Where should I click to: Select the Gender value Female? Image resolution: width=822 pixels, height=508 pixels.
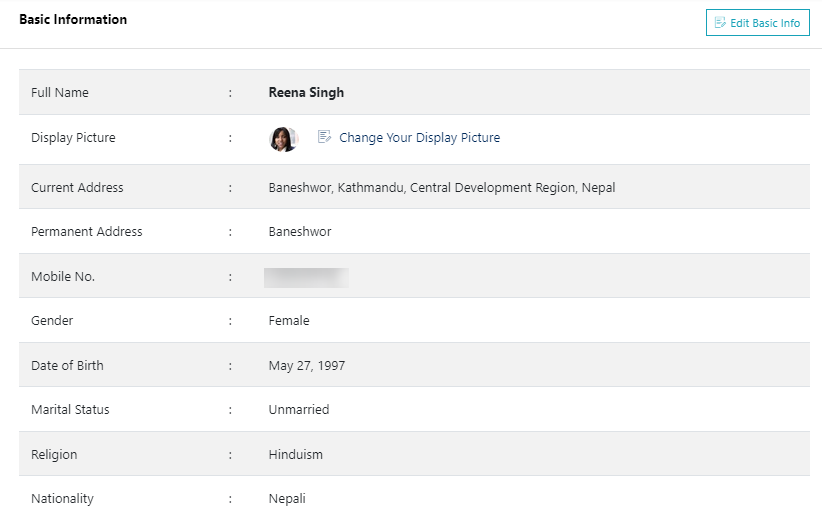[x=289, y=321]
